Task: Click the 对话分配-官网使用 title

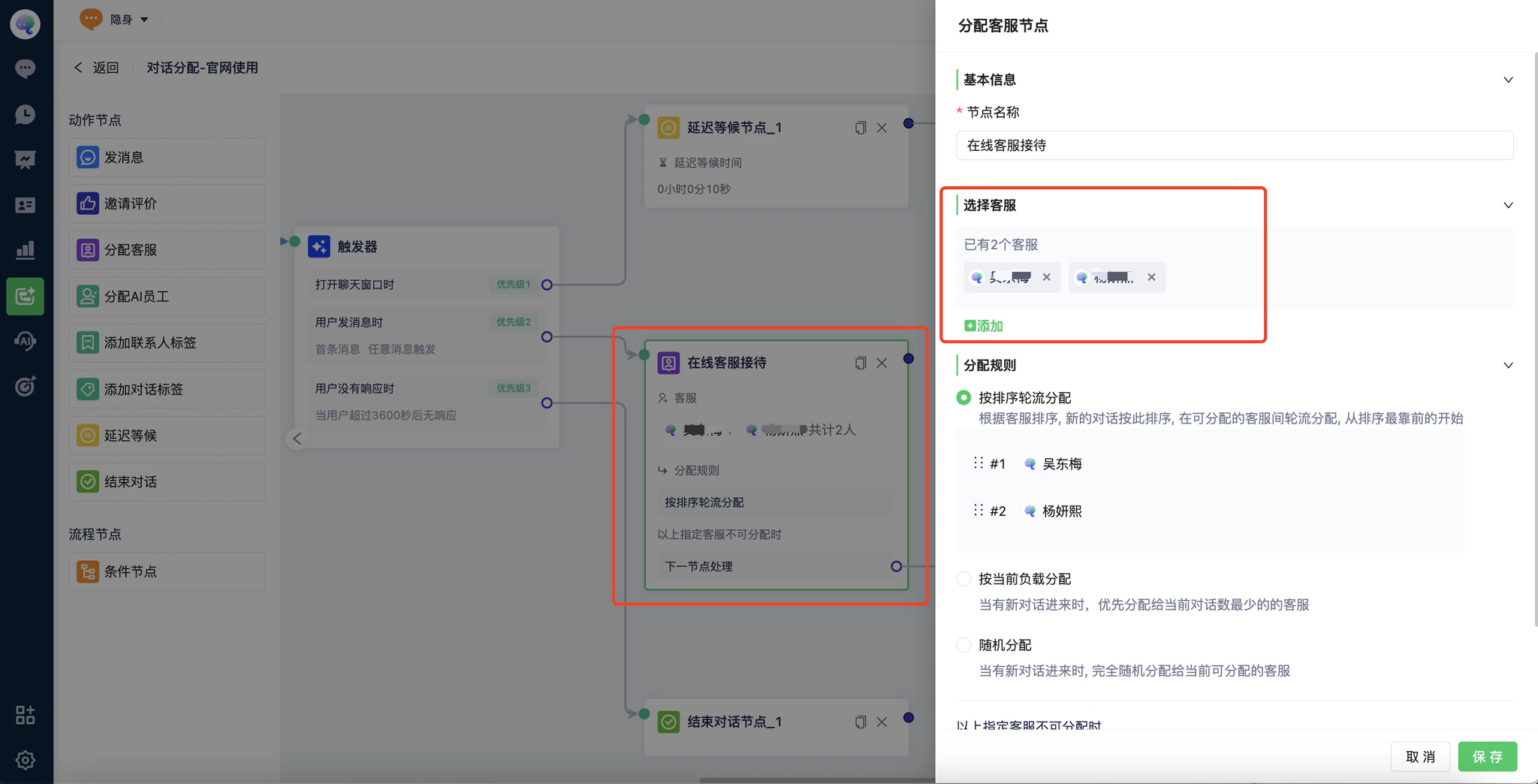Action: (x=202, y=68)
